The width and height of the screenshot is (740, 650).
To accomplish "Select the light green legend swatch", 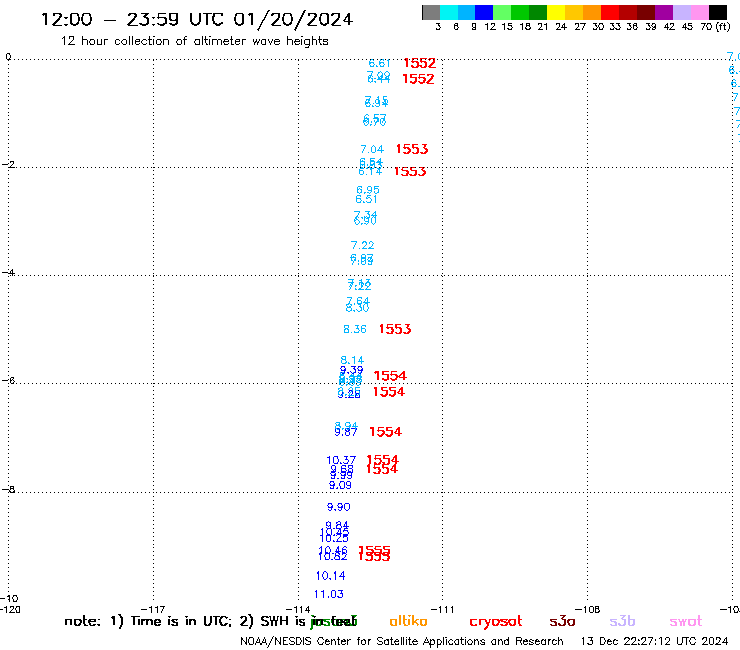I will pyautogui.click(x=502, y=12).
